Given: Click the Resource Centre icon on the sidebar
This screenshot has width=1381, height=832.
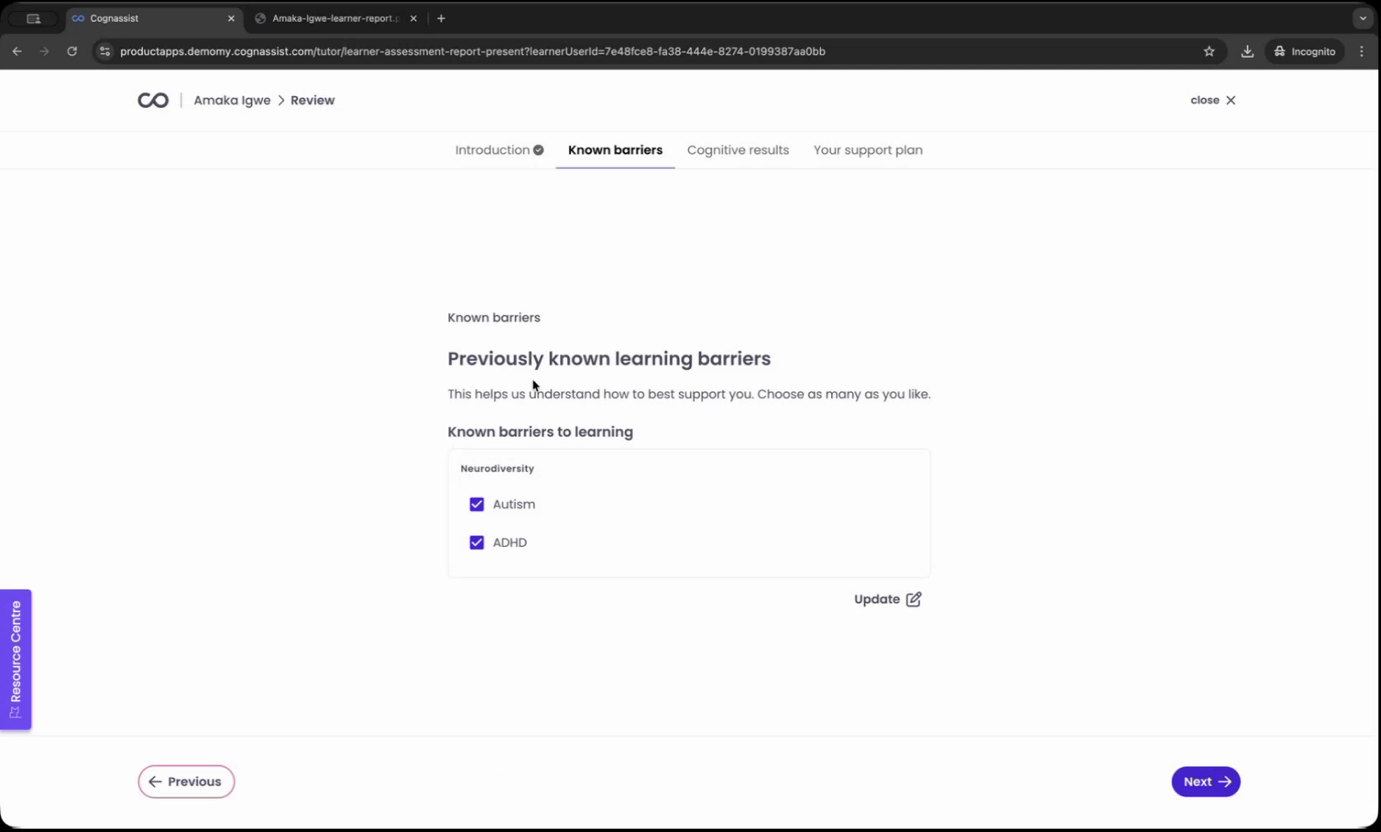Looking at the screenshot, I should coord(15,713).
